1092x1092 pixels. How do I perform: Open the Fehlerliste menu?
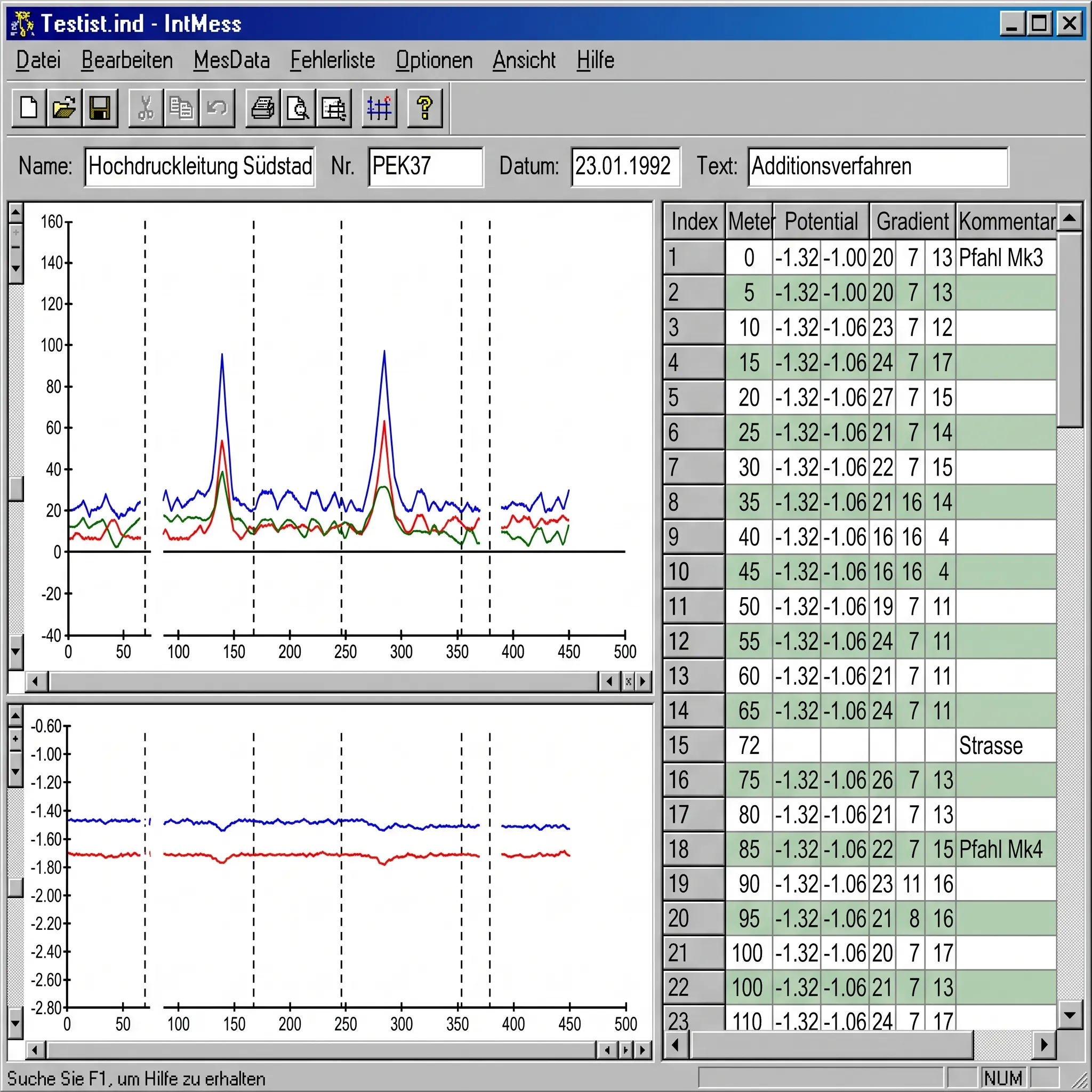(332, 60)
